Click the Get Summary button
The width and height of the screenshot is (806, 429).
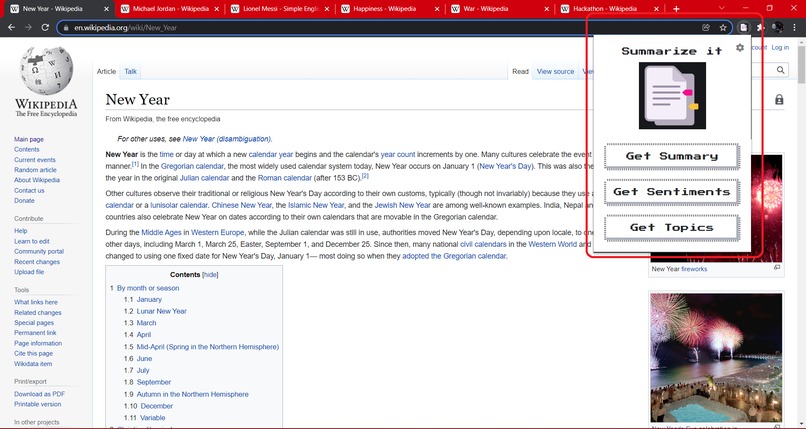pyautogui.click(x=672, y=156)
